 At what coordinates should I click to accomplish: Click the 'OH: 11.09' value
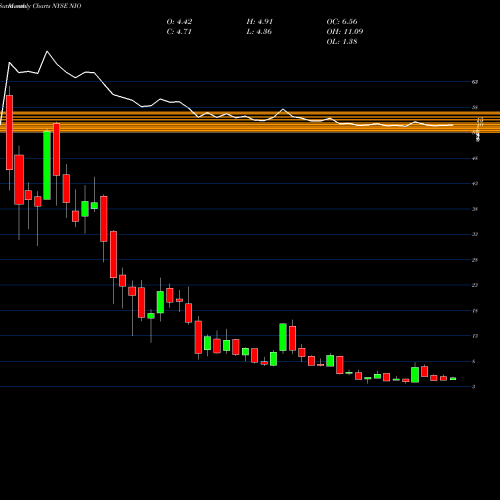[x=345, y=32]
